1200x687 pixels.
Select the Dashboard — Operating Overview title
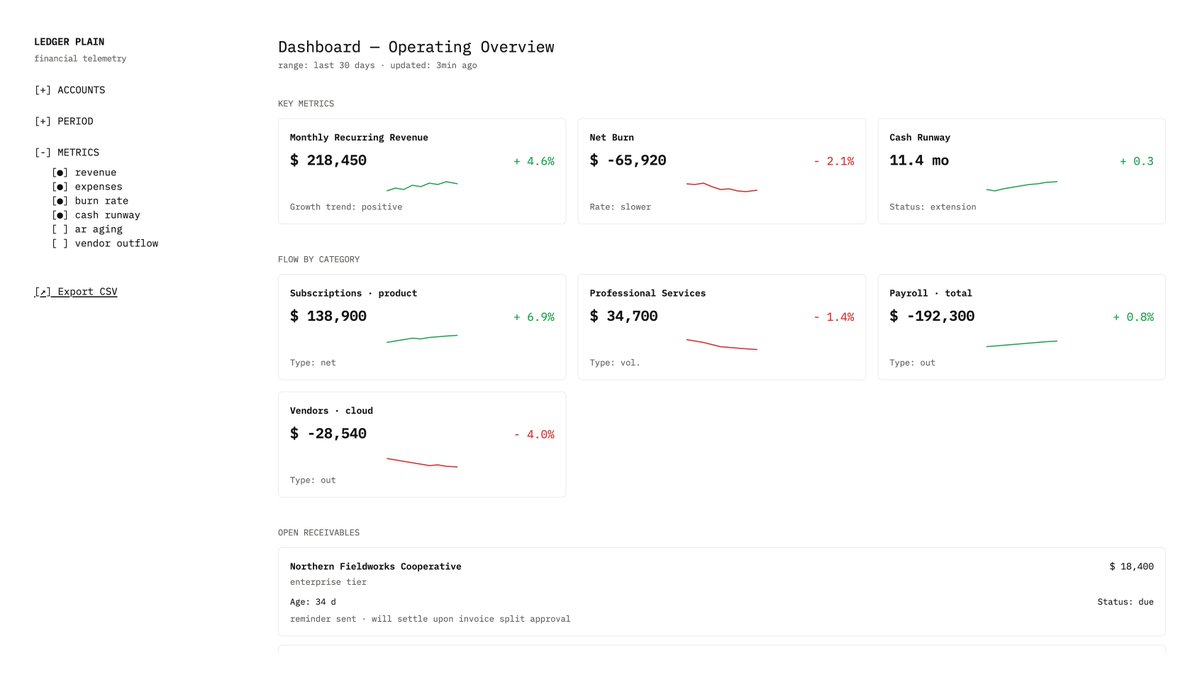(416, 46)
